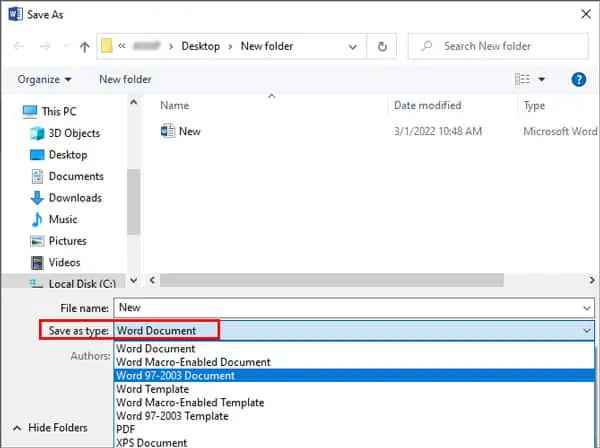The image size is (600, 448).
Task: Choose Word 97-2003 Template
Action: point(354,415)
